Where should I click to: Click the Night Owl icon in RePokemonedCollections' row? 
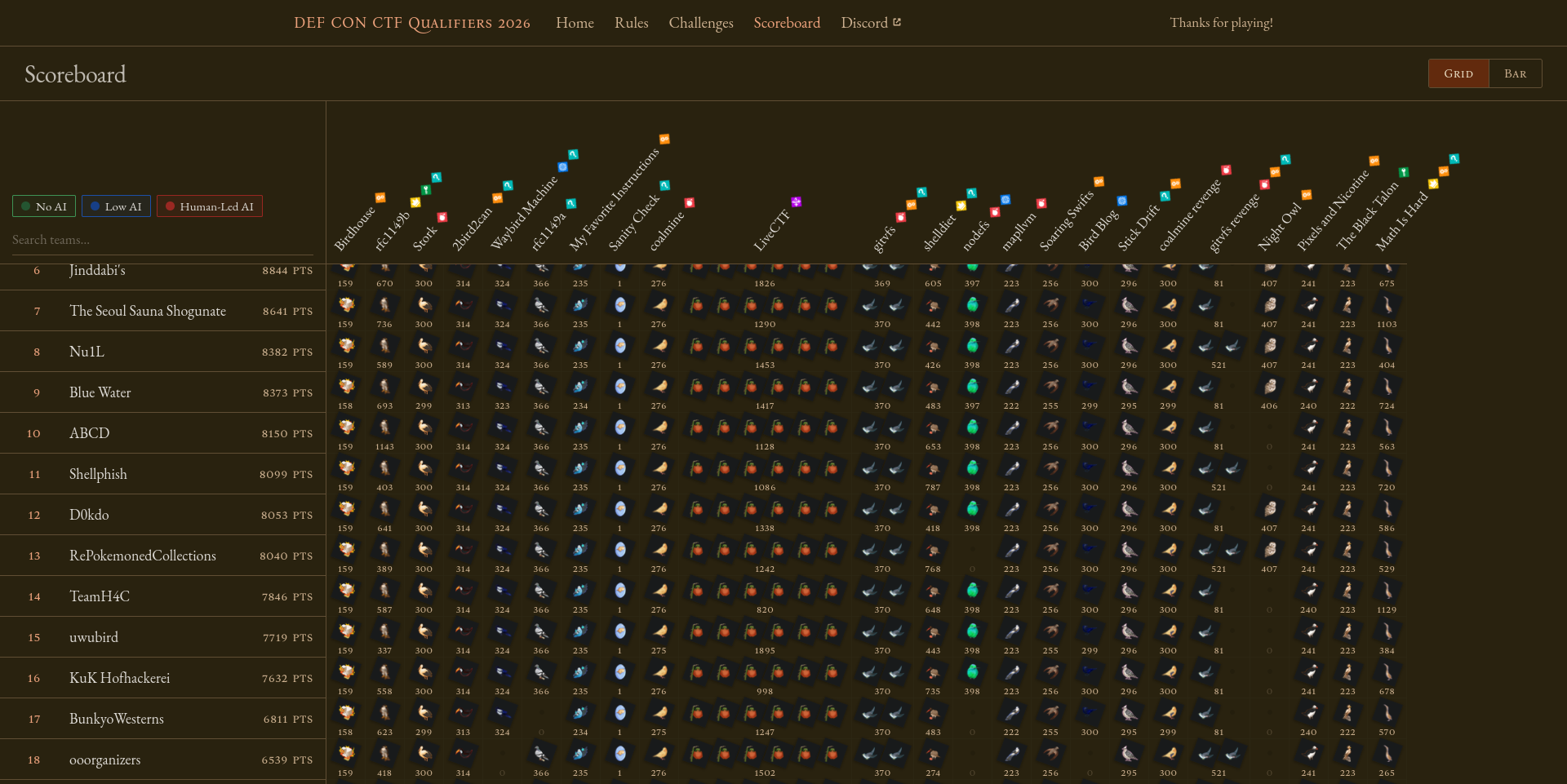pos(1269,549)
